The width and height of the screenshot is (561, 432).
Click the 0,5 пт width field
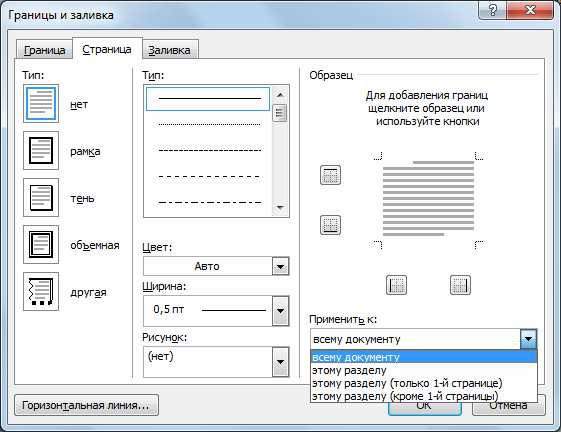tap(208, 311)
